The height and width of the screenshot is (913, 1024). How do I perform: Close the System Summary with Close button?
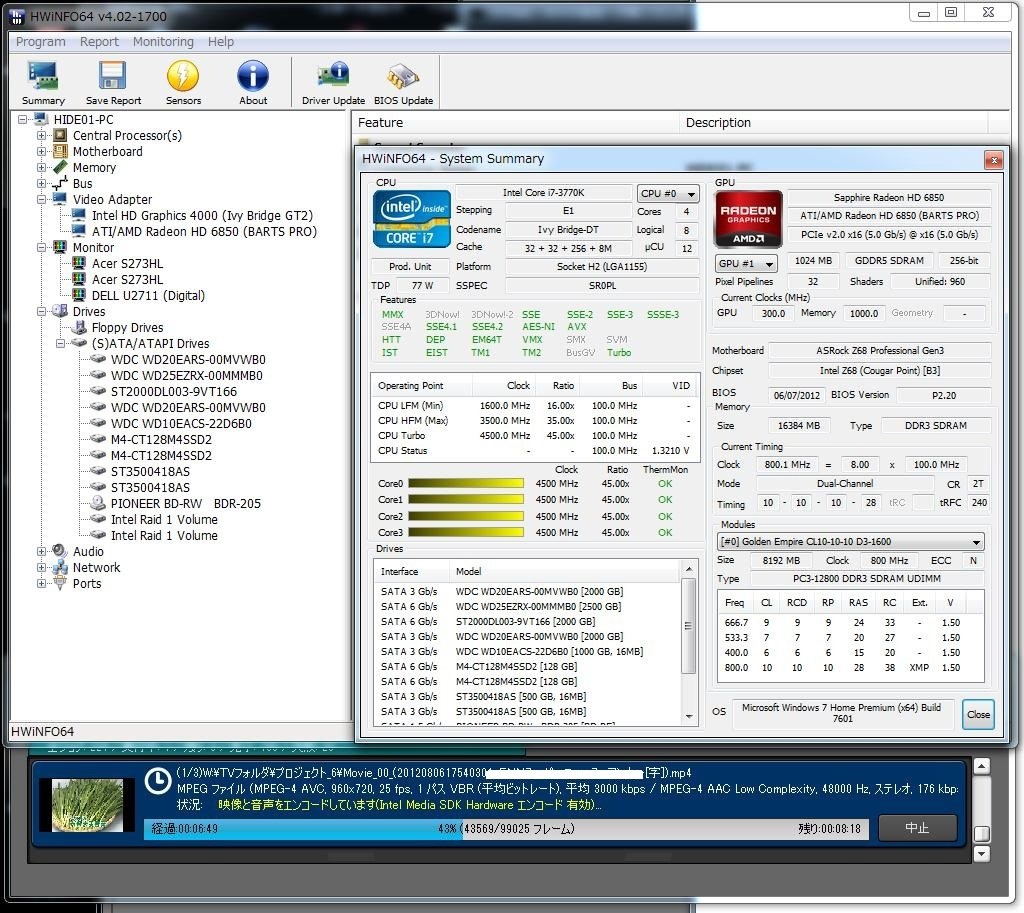tap(978, 714)
